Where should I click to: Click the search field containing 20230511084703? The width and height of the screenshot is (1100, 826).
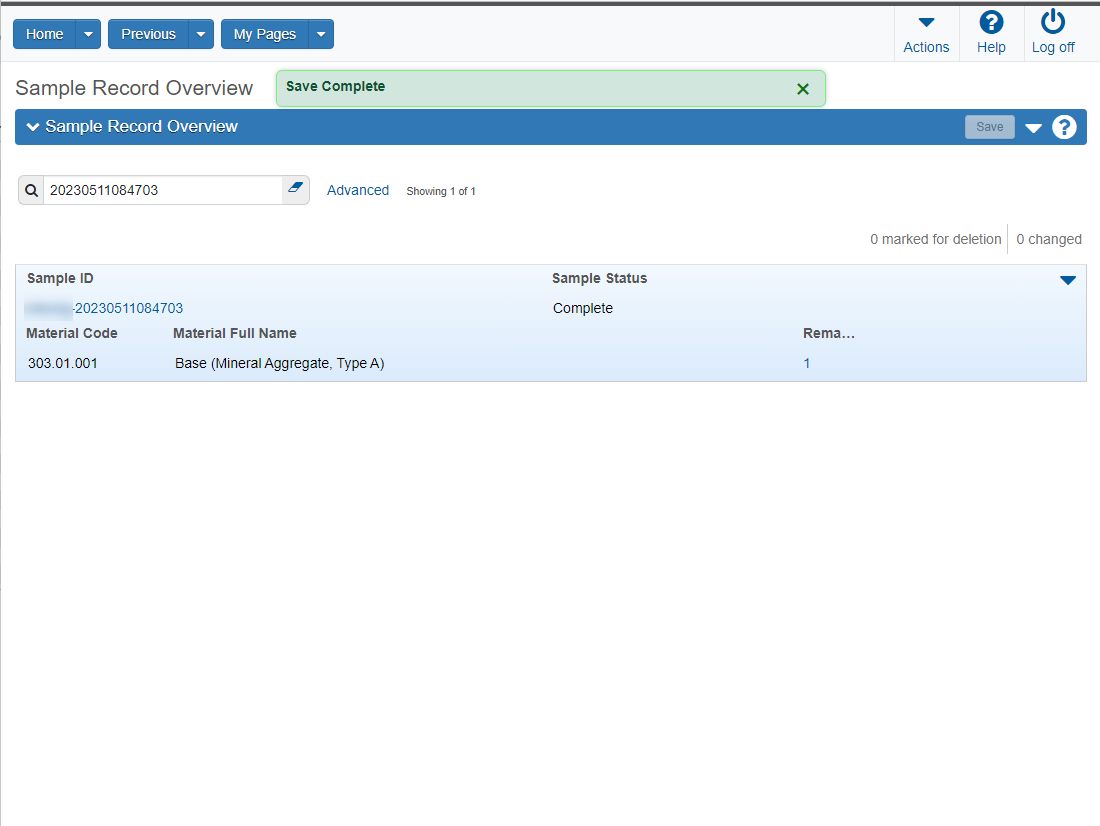[163, 190]
